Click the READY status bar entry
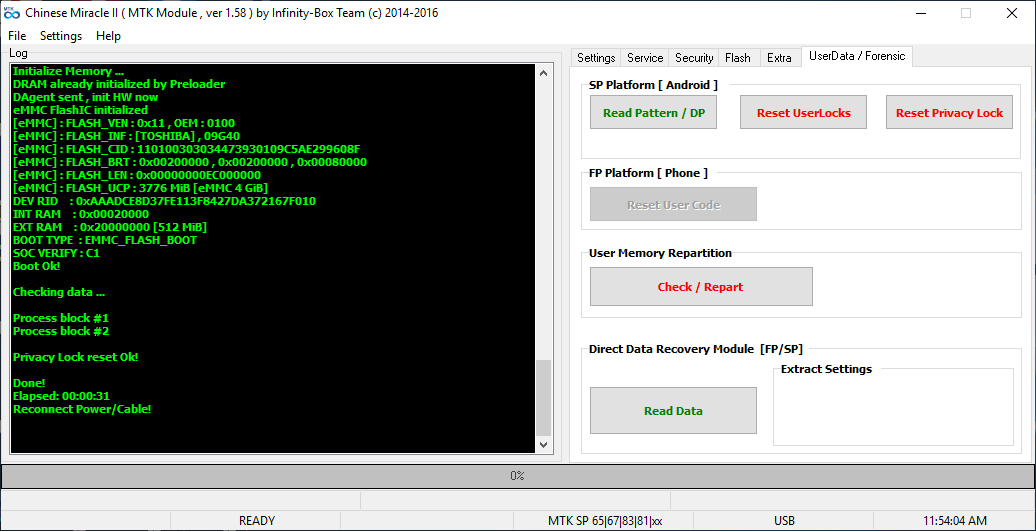Viewport: 1036px width, 531px height. 256,521
